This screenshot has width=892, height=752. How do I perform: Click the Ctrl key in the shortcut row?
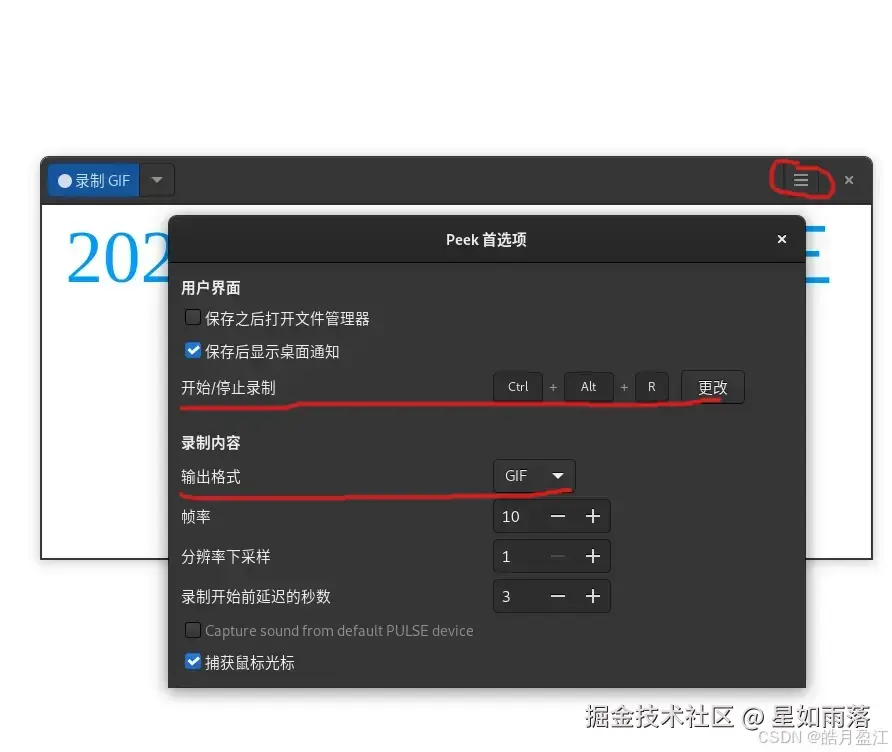[518, 387]
